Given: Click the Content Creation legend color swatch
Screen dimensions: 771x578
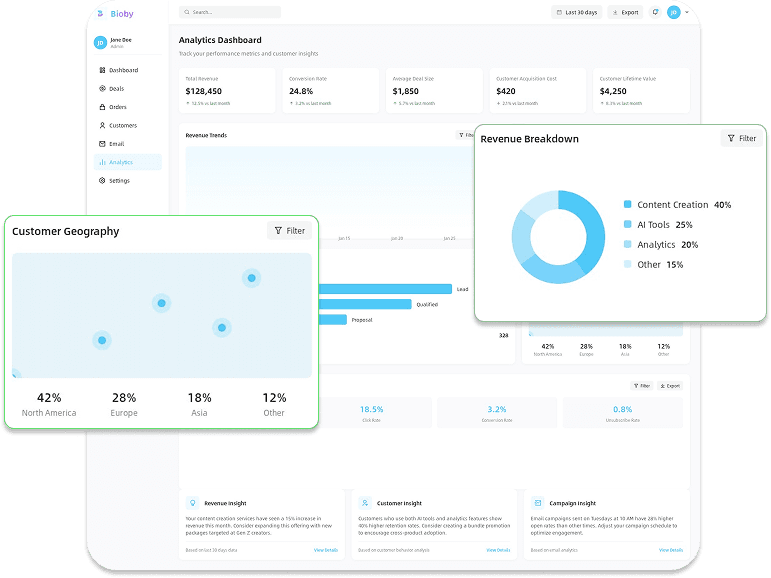Looking at the screenshot, I should 628,205.
